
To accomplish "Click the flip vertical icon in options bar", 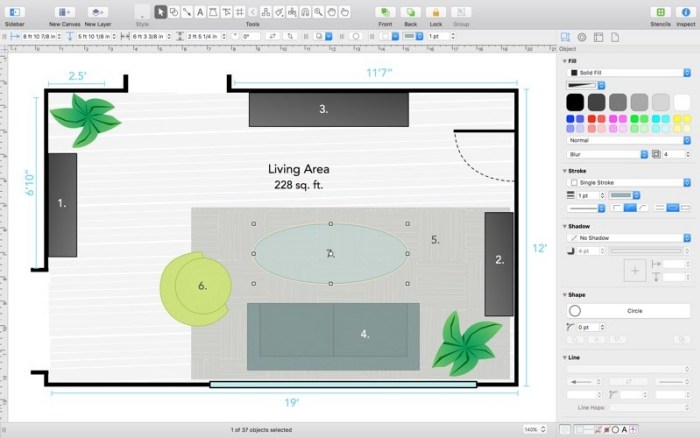I will [x=290, y=36].
